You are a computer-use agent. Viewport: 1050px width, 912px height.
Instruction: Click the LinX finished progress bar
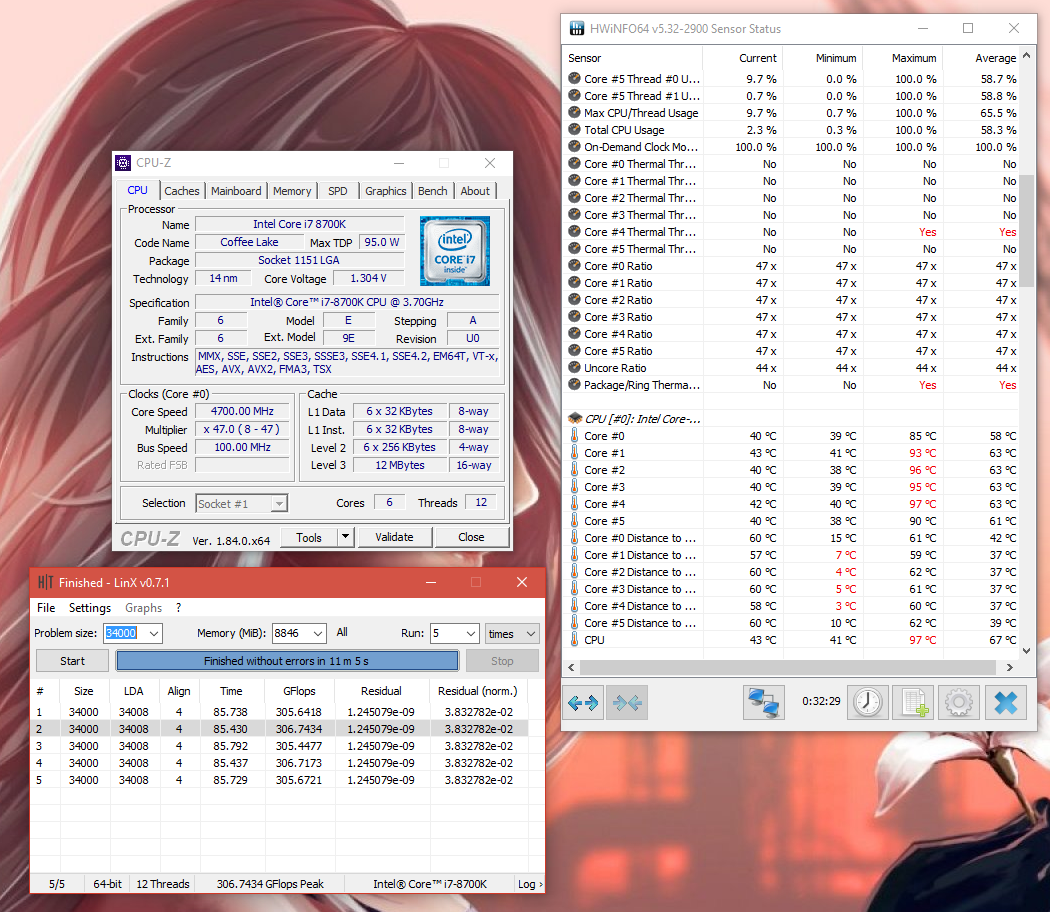pos(287,661)
